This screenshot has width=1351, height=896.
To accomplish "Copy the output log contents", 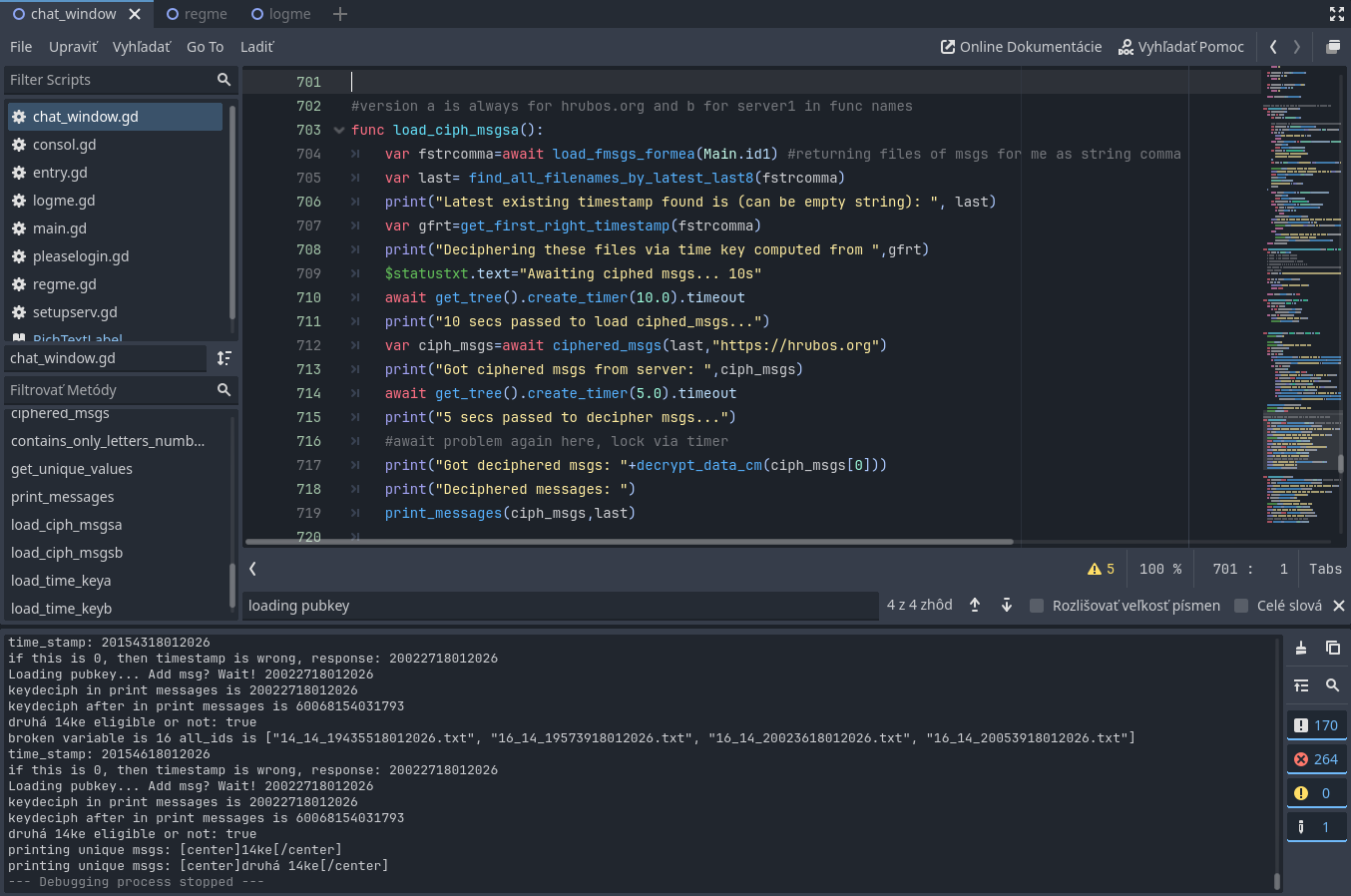I will 1334,648.
